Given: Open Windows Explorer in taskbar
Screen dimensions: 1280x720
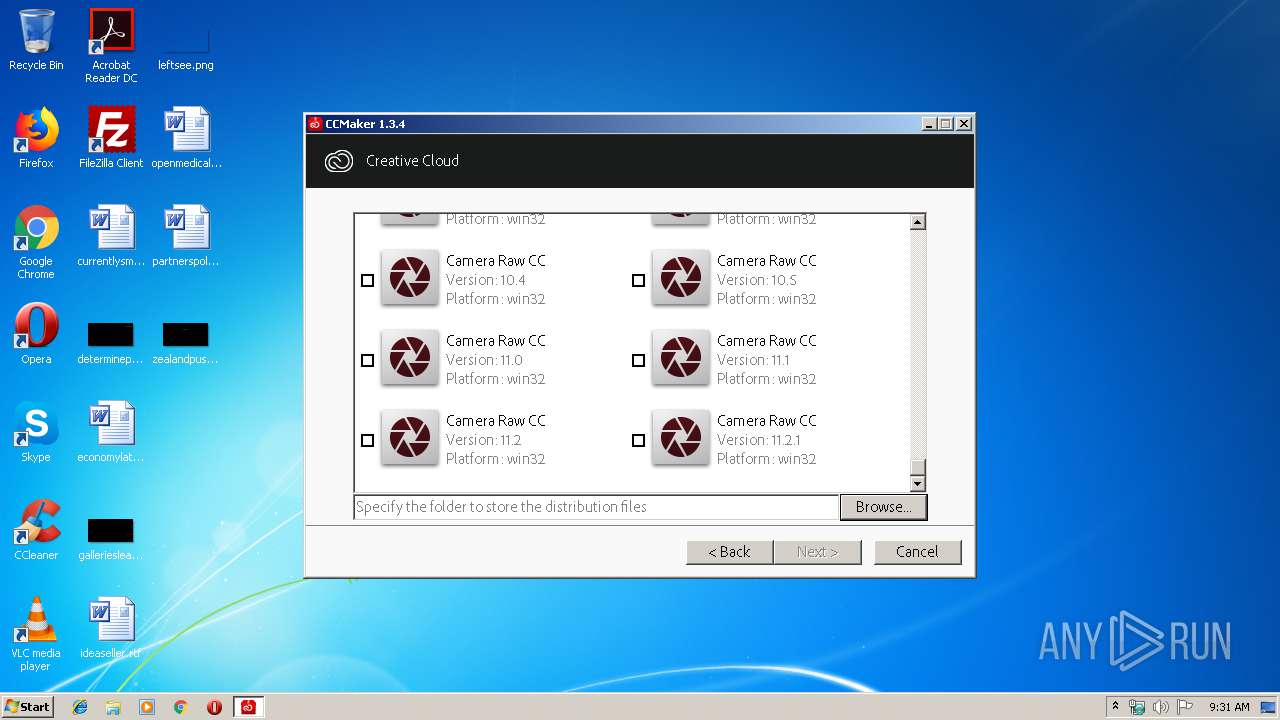Looking at the screenshot, I should 113,707.
